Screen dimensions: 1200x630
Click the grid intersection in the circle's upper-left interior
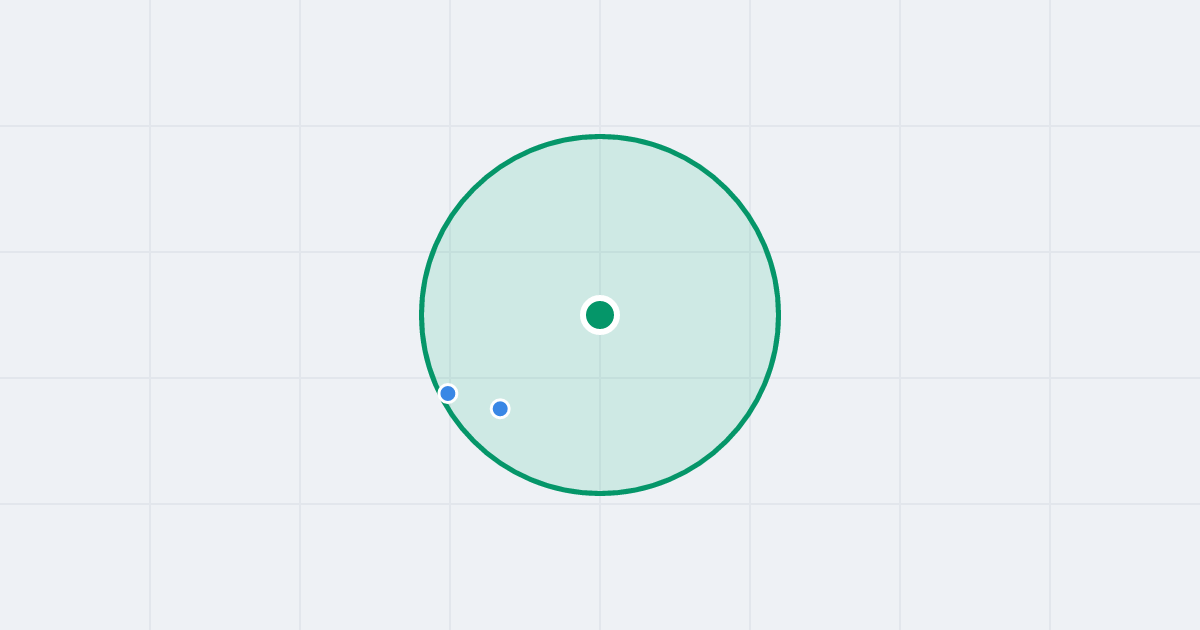click(x=450, y=252)
